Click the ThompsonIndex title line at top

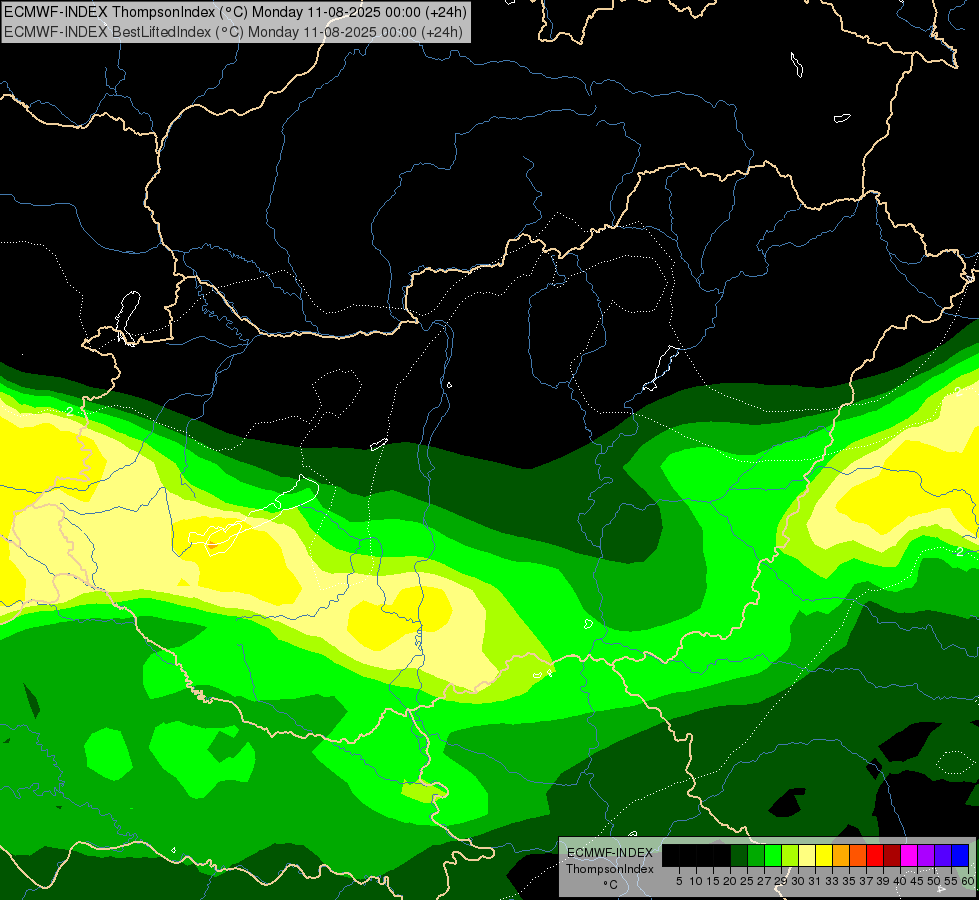[235, 12]
